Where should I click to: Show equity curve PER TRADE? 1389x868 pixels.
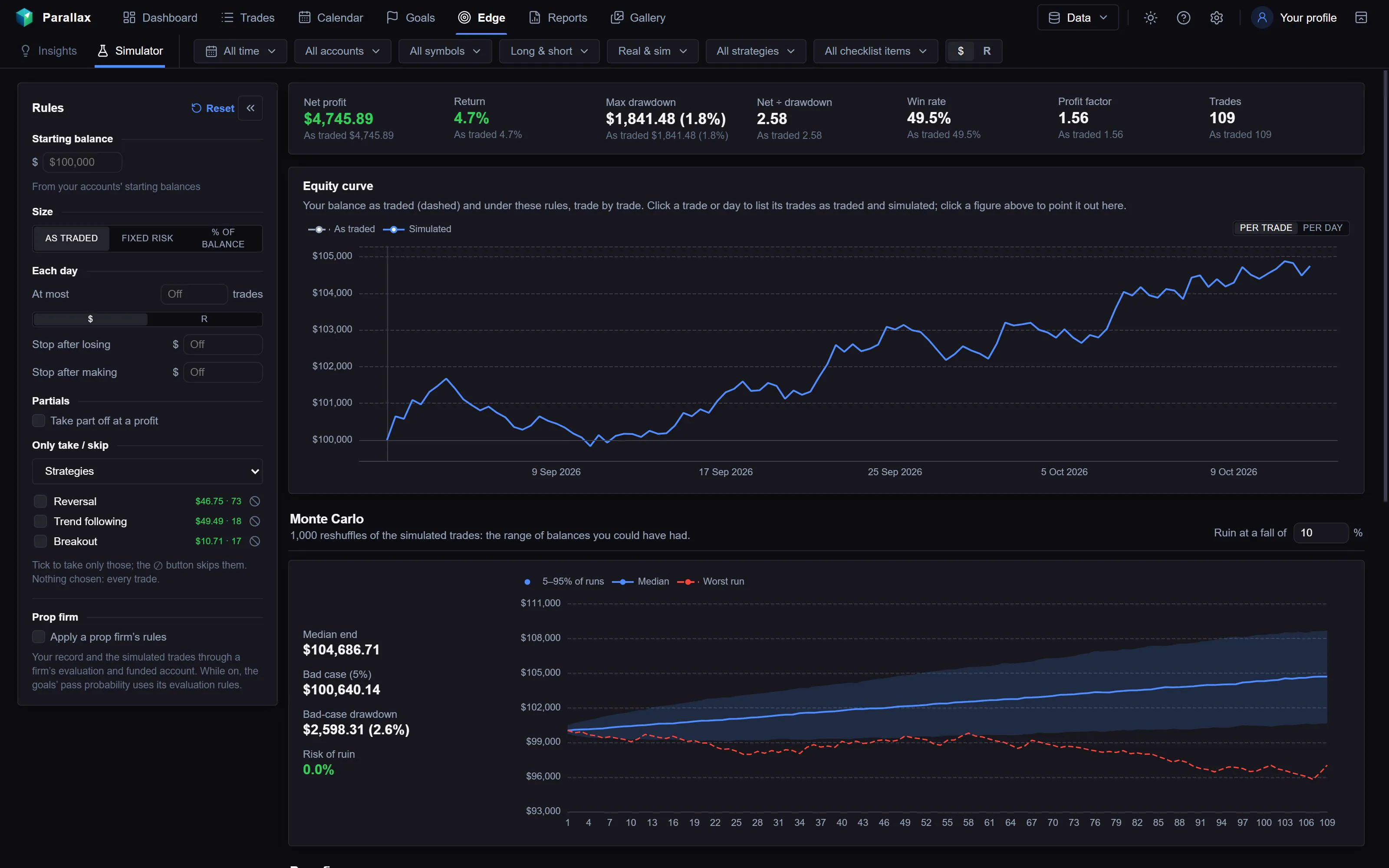1266,228
